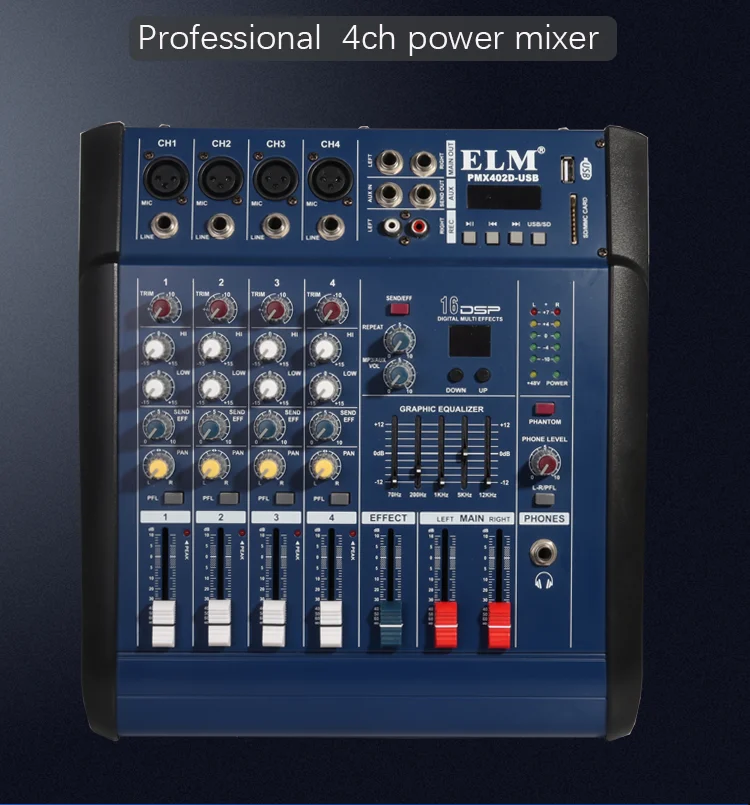Click the MP3 player display below ELM logo
This screenshot has width=750, height=805.
[504, 197]
